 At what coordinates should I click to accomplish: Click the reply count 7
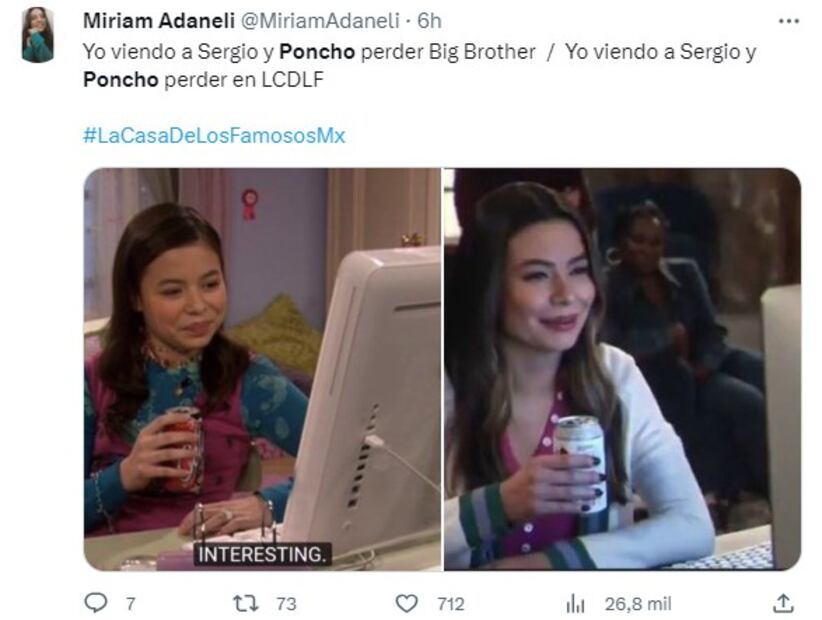coord(131,604)
